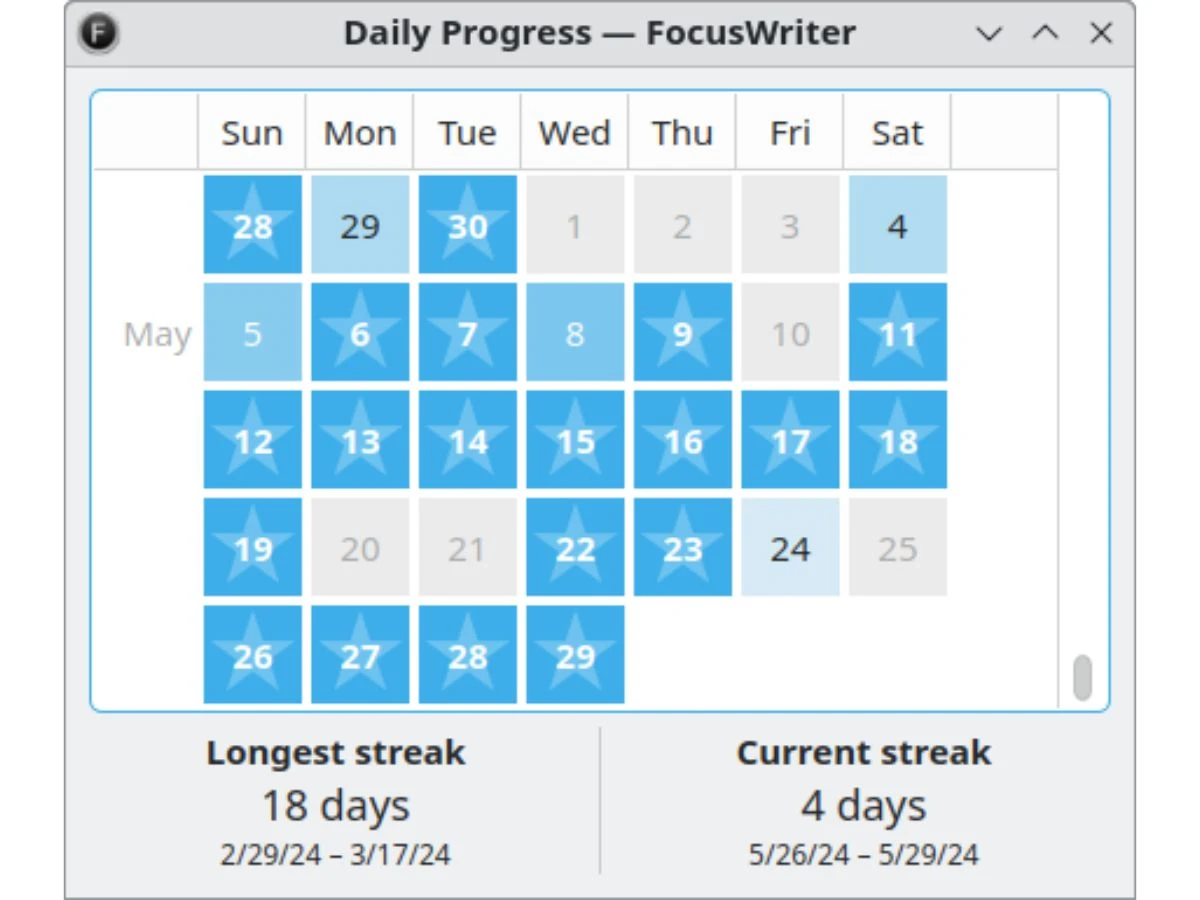Select the light blue May 24 cell
Image resolution: width=1200 pixels, height=900 pixels.
(x=790, y=547)
